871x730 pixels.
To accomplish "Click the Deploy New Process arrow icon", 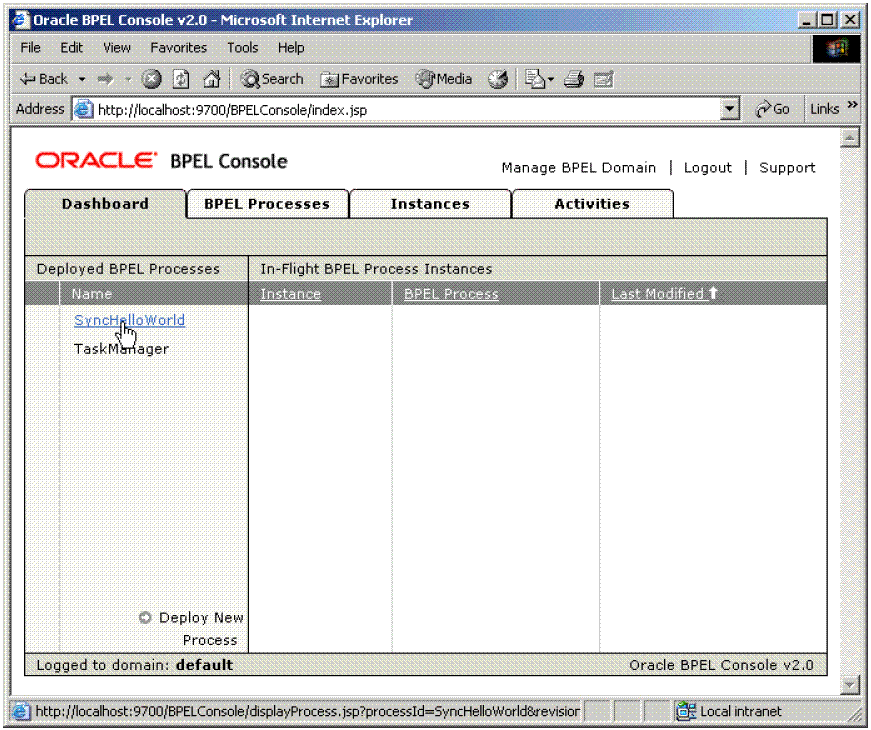I will 145,618.
